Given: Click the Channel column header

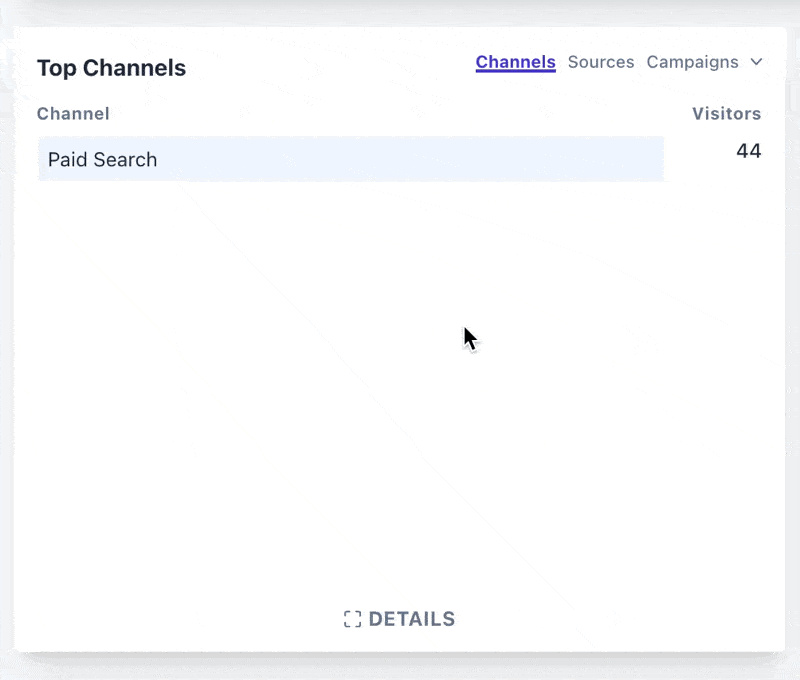Looking at the screenshot, I should pyautogui.click(x=73, y=114).
